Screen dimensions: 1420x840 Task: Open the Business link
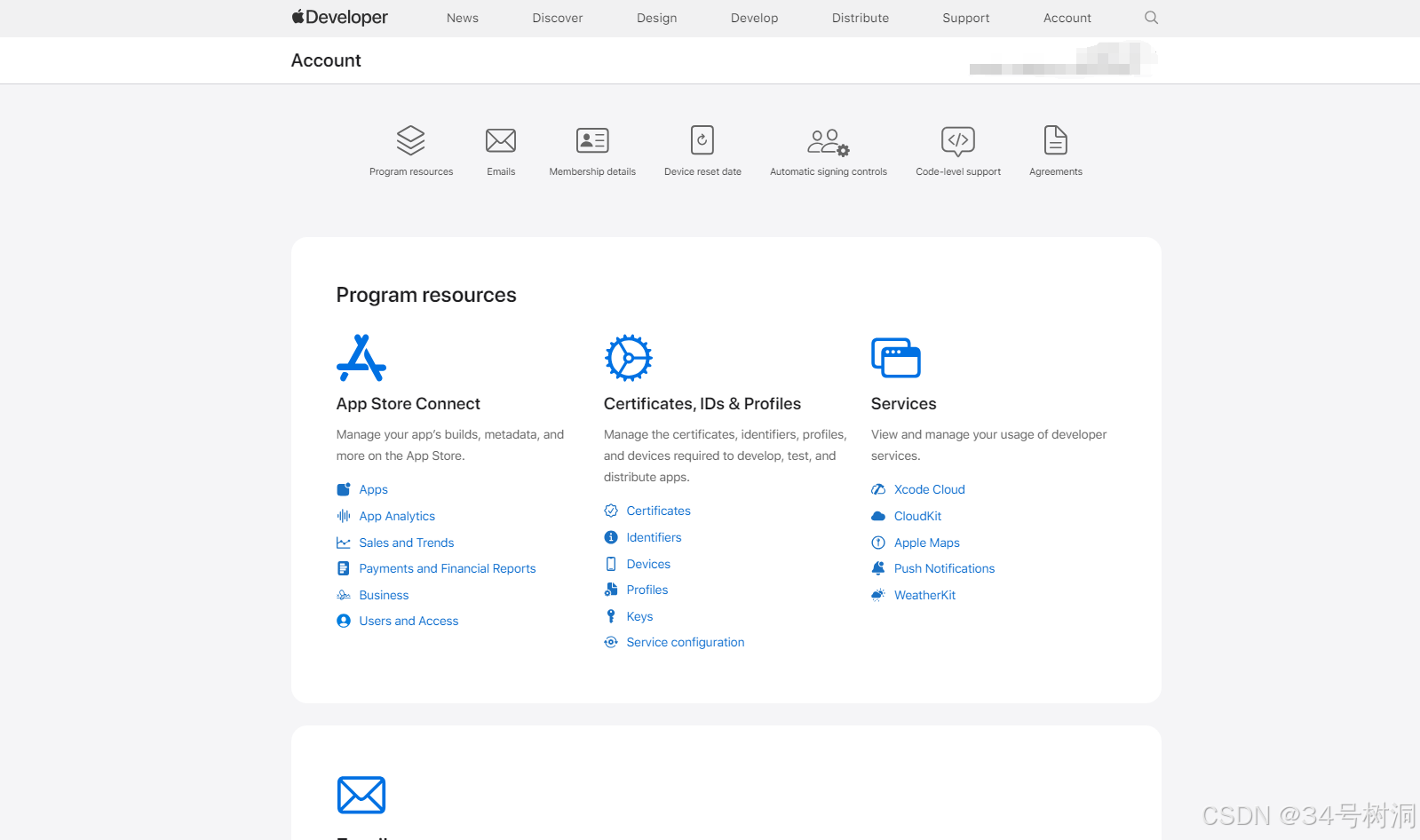point(384,595)
